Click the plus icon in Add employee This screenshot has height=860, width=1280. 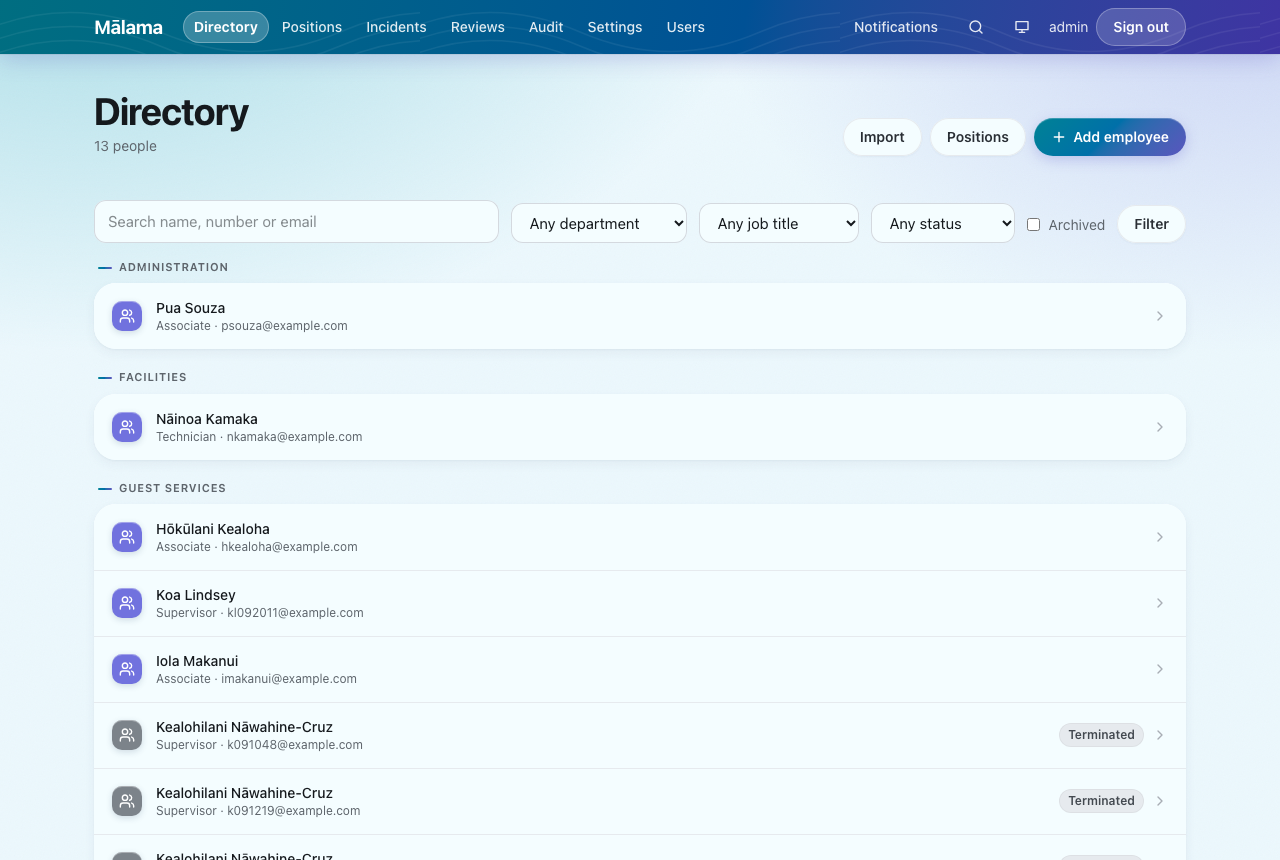pyautogui.click(x=1059, y=137)
